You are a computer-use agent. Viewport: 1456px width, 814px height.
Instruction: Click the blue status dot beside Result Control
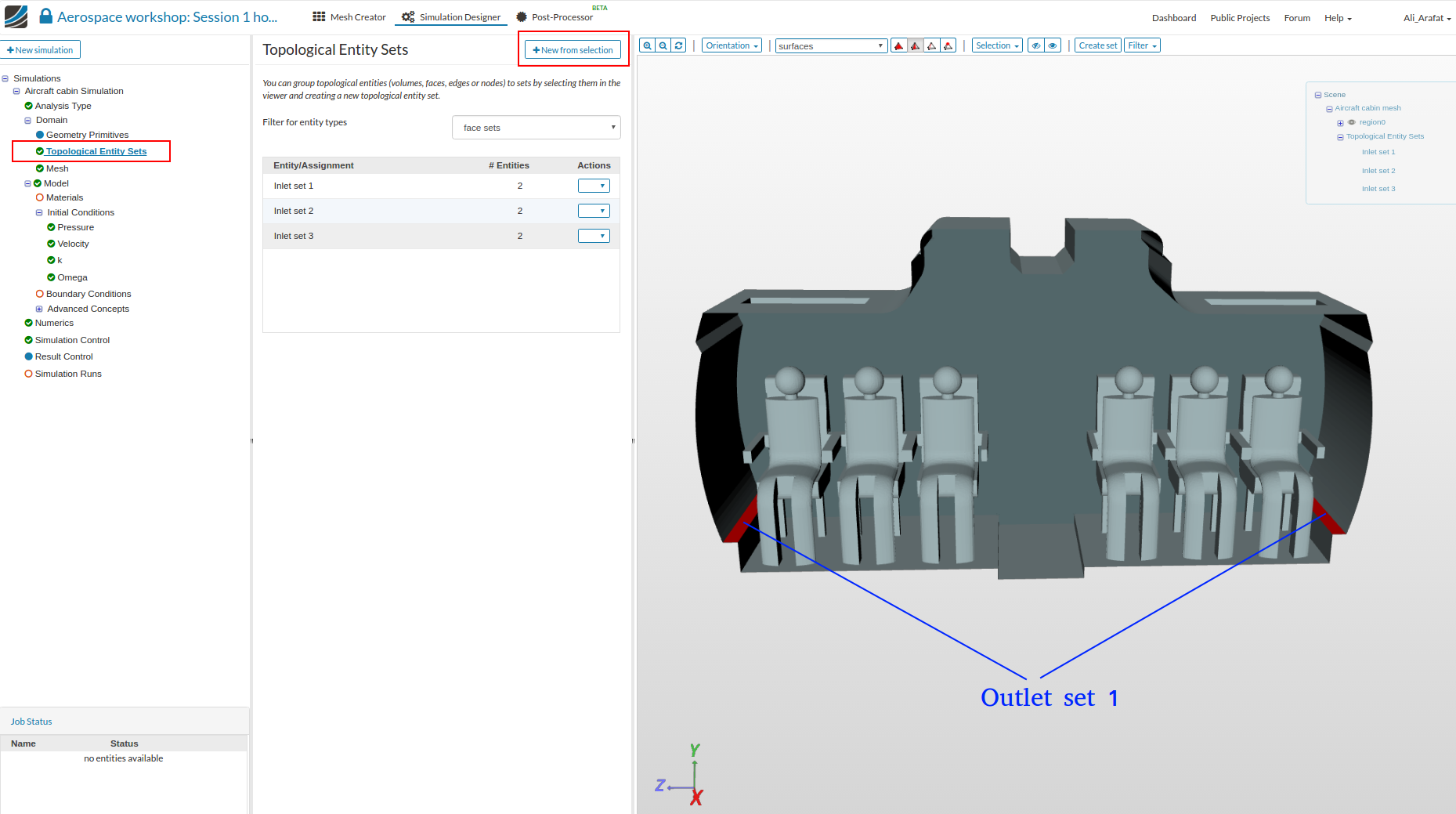(29, 356)
